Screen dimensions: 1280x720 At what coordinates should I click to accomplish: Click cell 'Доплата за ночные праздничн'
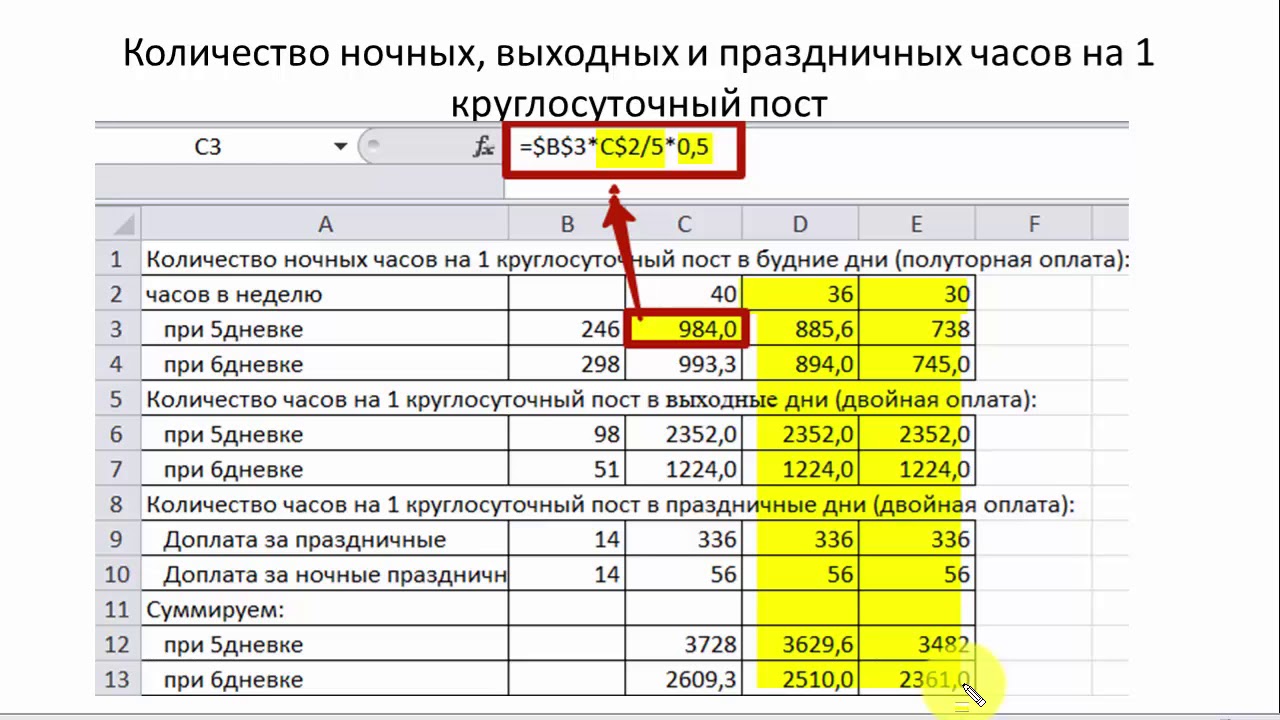coord(325,574)
